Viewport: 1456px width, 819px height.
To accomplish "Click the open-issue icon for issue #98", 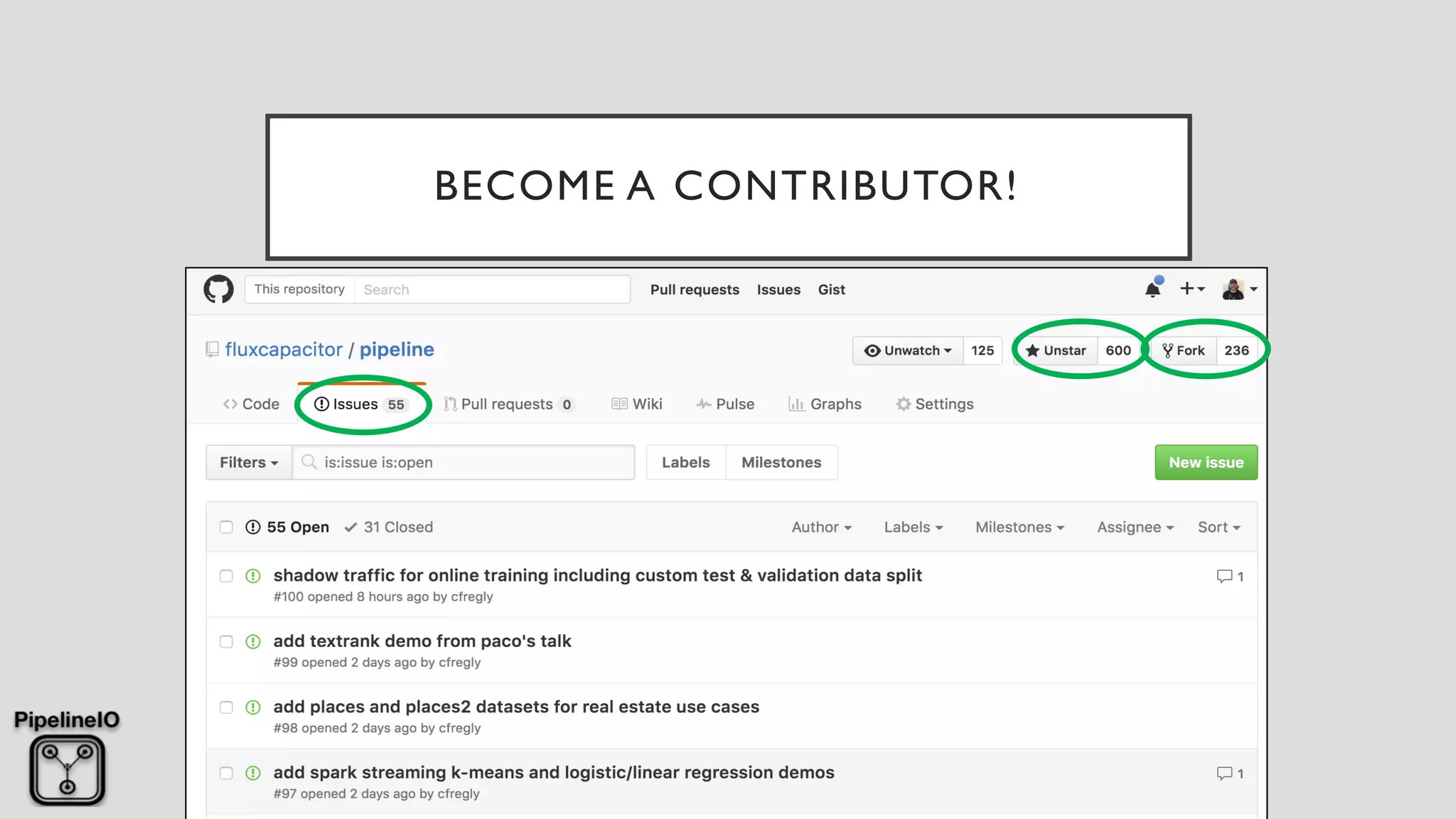I will click(x=253, y=707).
